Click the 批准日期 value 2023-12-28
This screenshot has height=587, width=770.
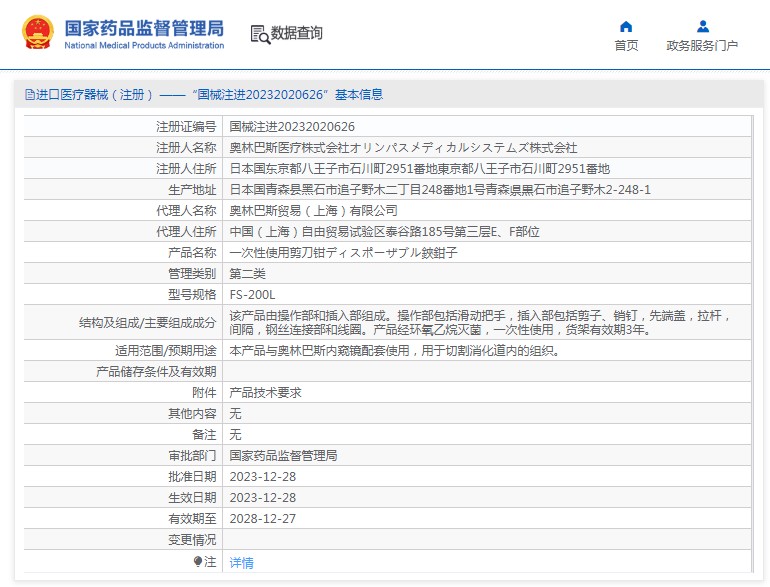(x=263, y=477)
